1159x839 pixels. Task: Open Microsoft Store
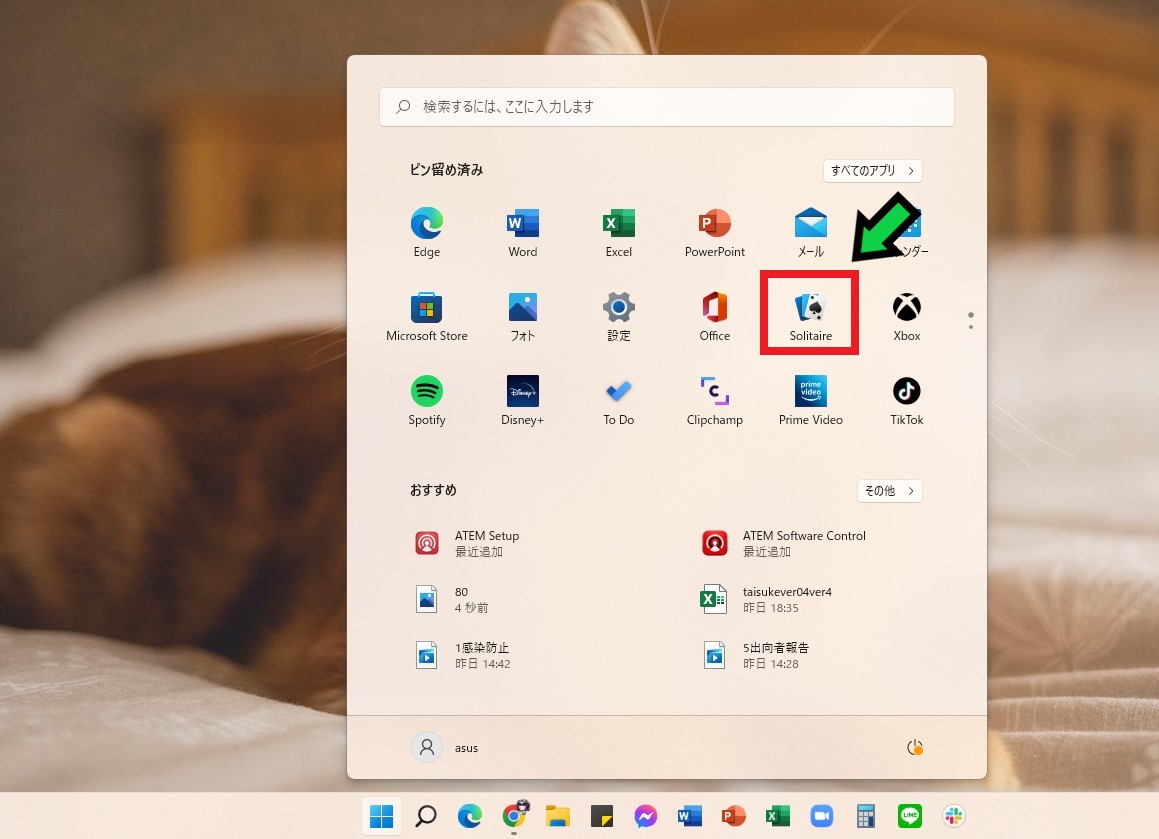tap(427, 316)
